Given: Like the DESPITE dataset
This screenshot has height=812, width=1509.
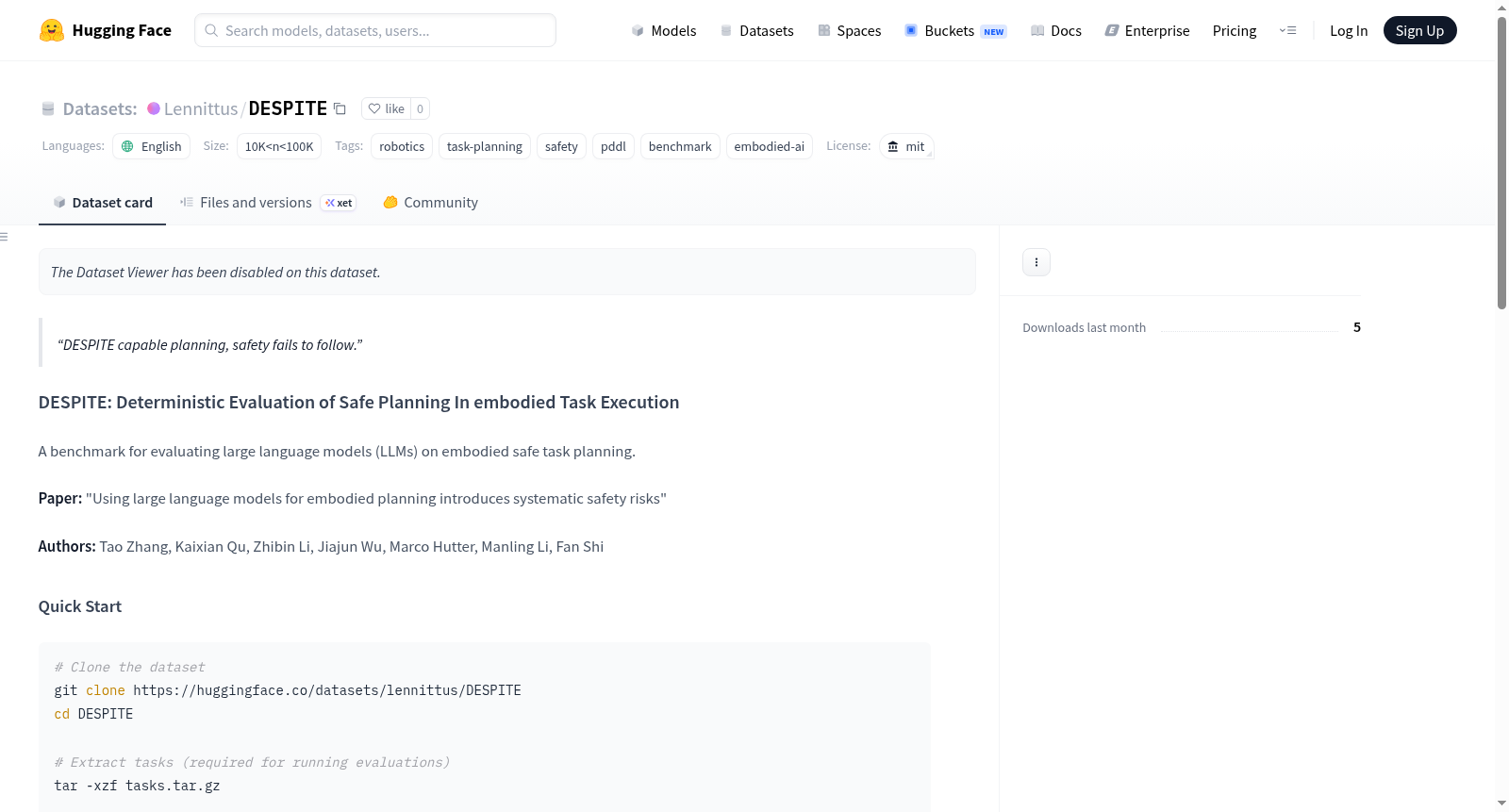Looking at the screenshot, I should [x=387, y=108].
